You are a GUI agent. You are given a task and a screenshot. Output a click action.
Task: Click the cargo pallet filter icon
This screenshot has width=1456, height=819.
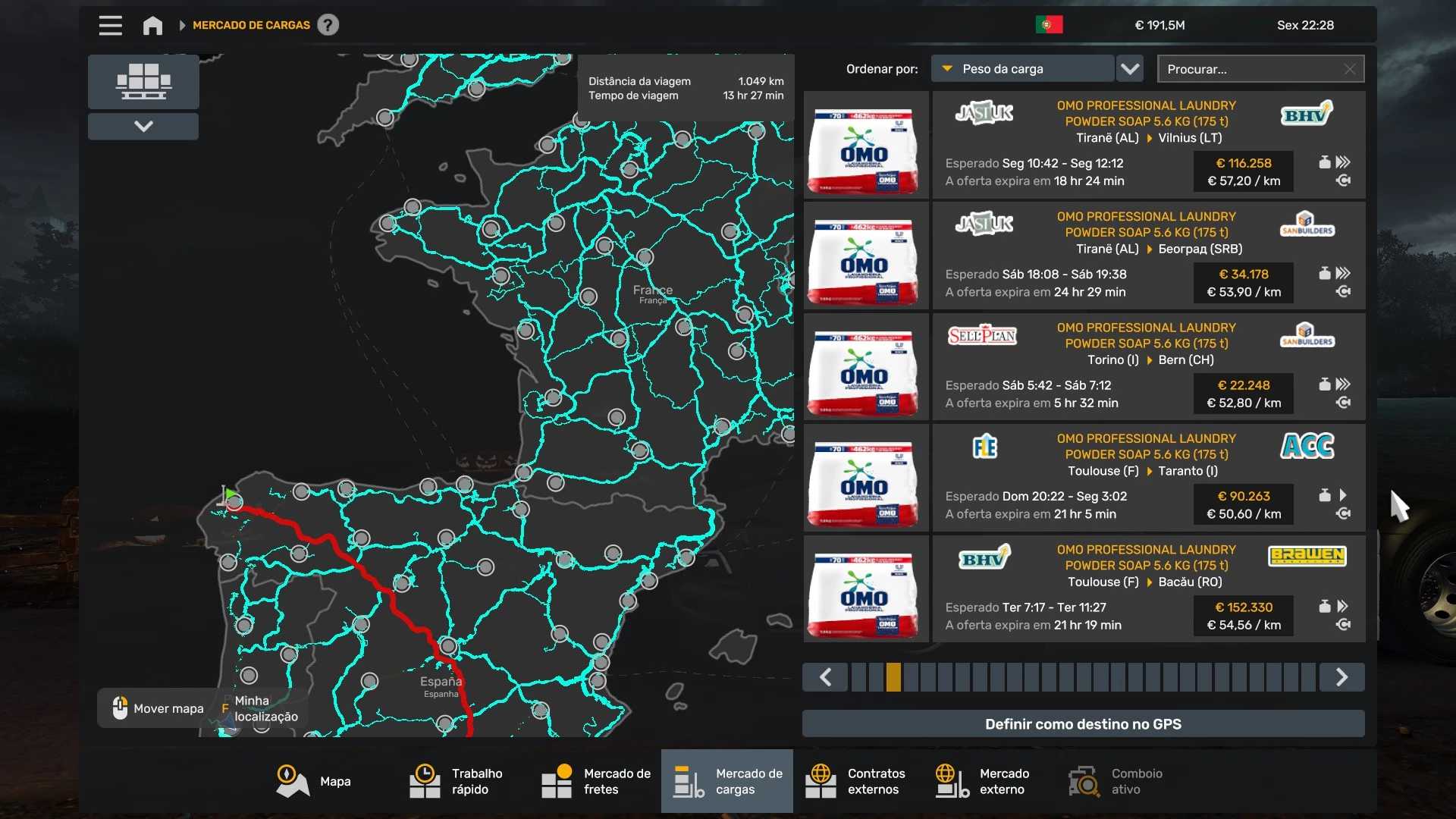pyautogui.click(x=143, y=81)
